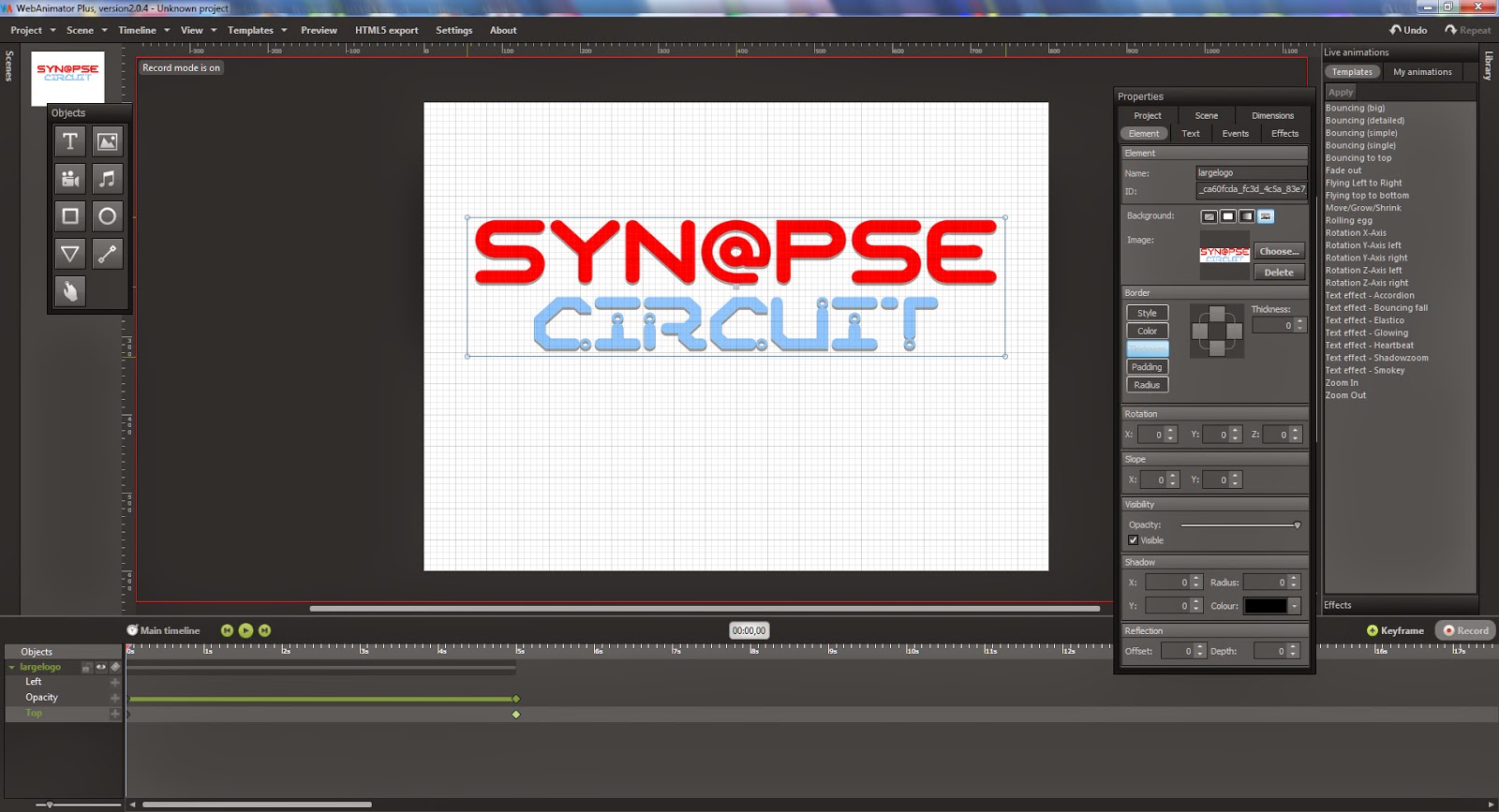Select the hand pointer button tool

(x=70, y=291)
